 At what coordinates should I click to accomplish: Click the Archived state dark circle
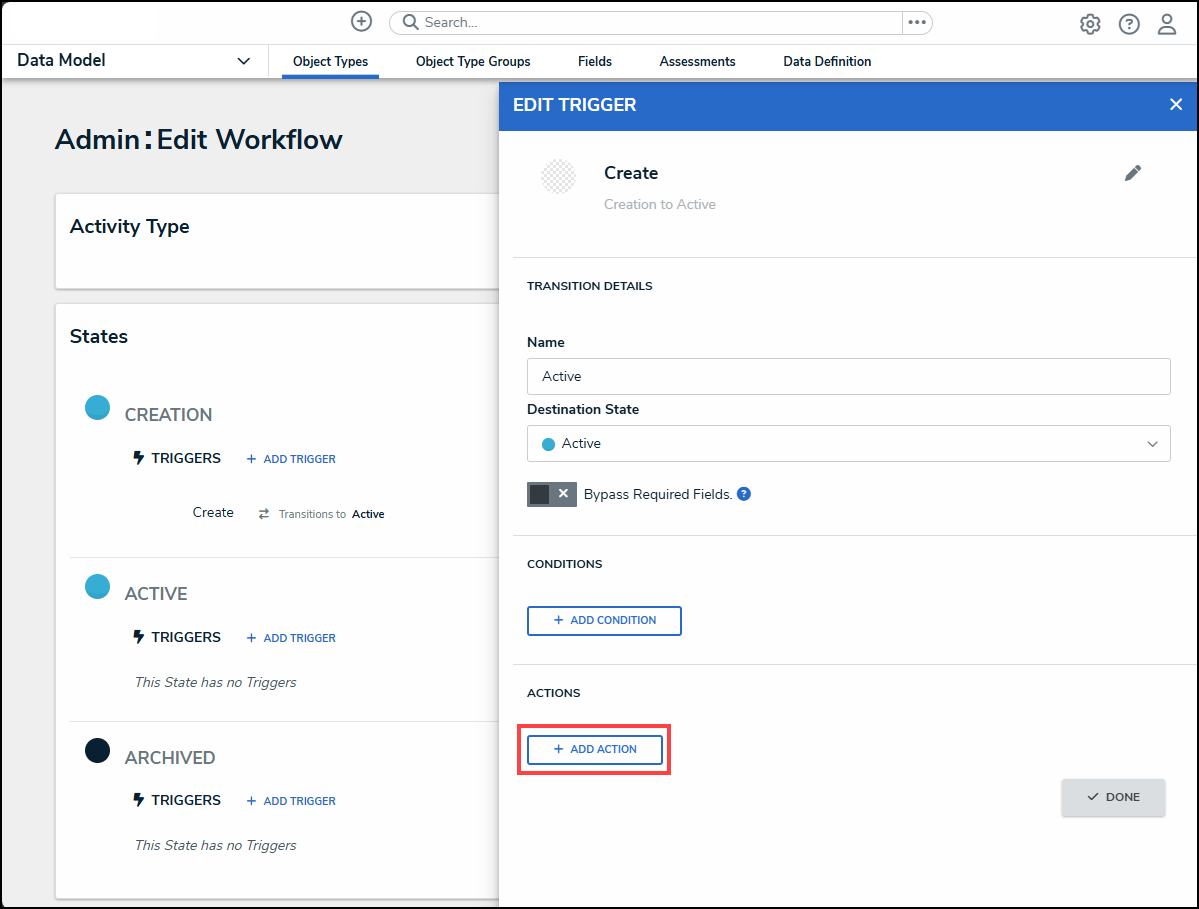(97, 750)
